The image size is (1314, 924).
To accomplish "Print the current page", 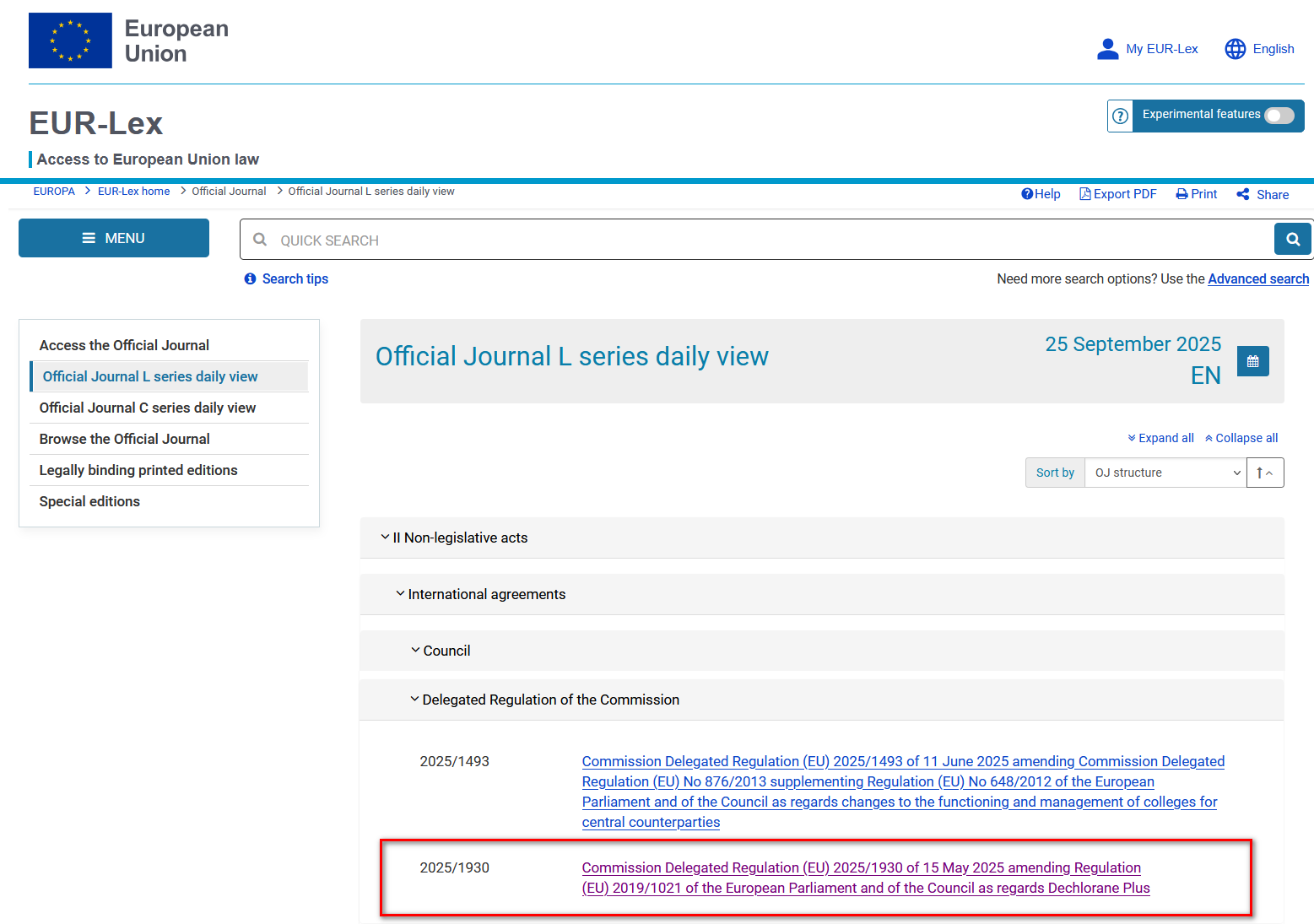I will (1197, 194).
